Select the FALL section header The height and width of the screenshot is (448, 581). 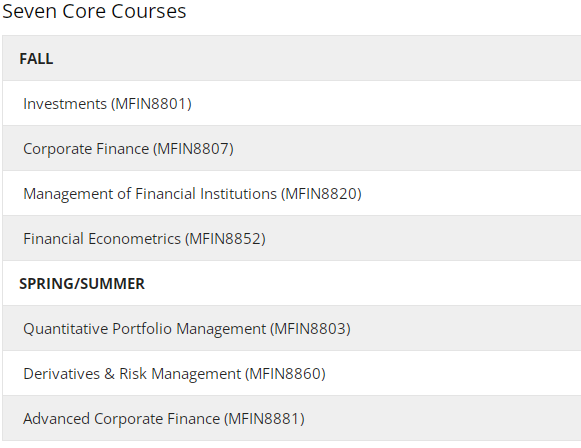click(x=292, y=58)
